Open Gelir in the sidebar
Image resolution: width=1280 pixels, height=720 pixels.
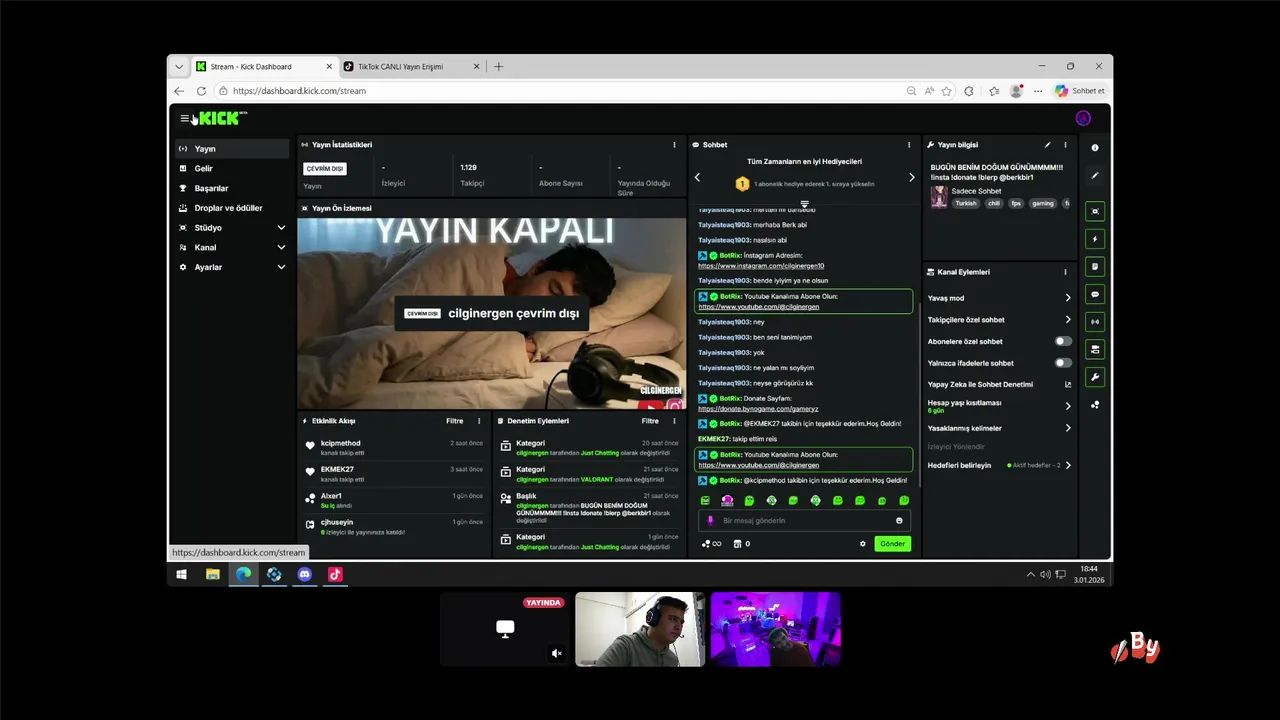(232, 168)
